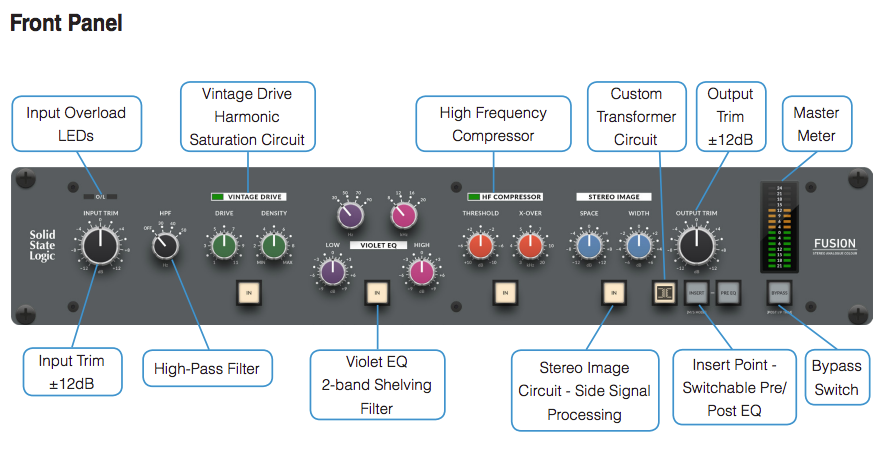
Task: Toggle the Vintage Drive IN switch
Action: pyautogui.click(x=248, y=292)
